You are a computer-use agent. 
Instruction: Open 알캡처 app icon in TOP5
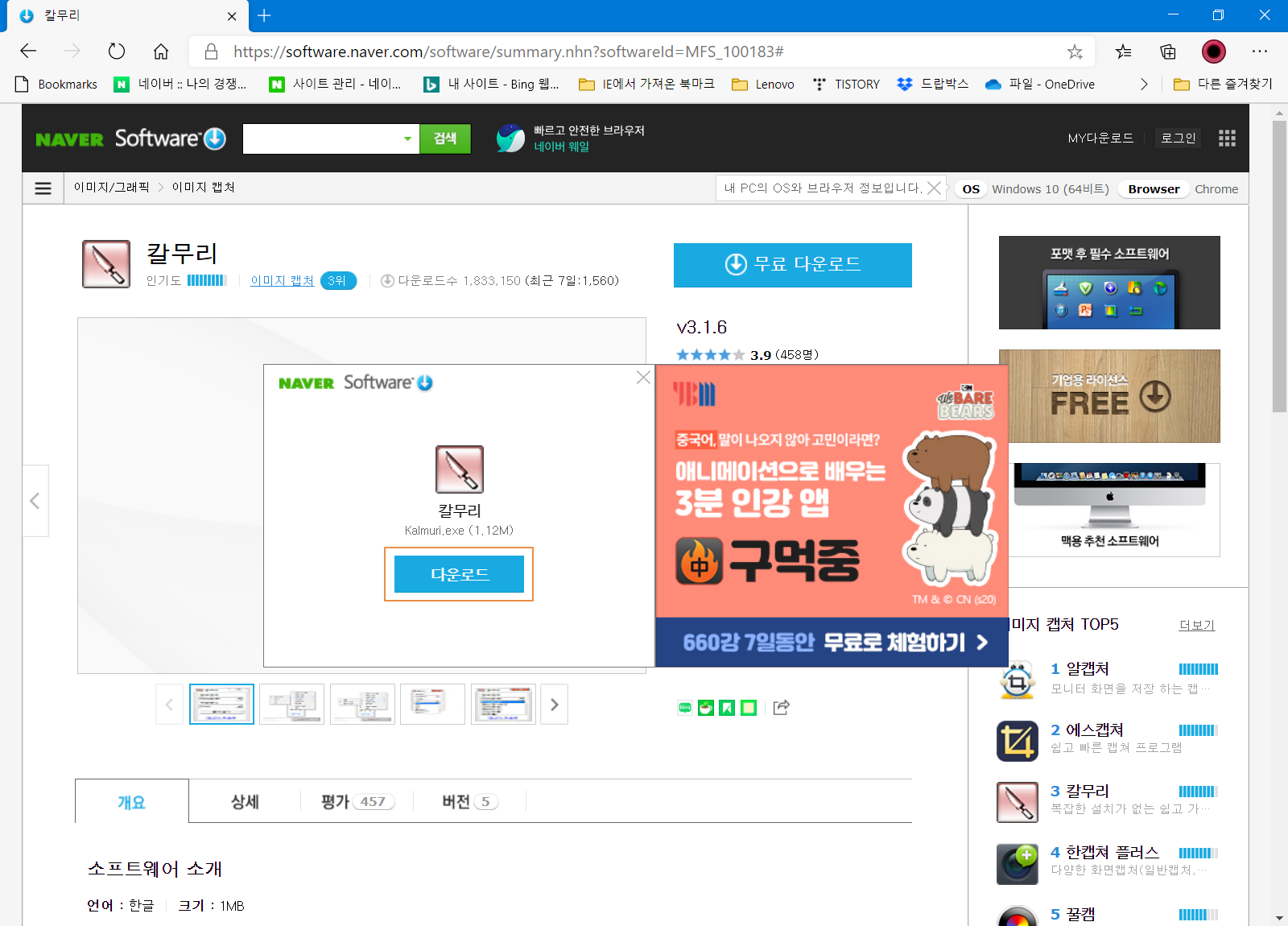pos(1018,680)
